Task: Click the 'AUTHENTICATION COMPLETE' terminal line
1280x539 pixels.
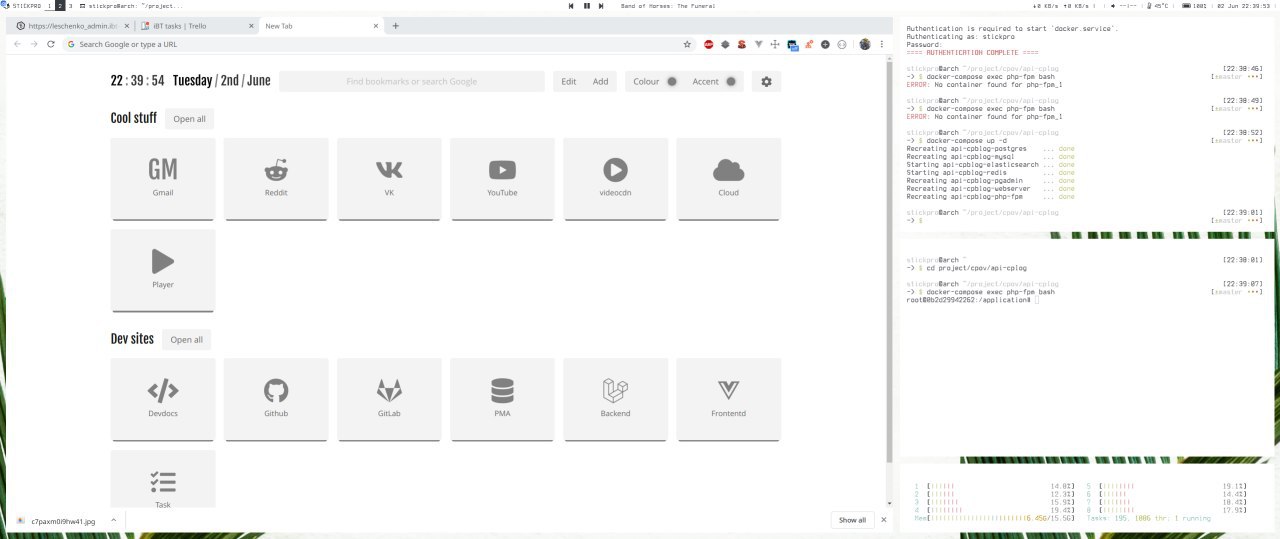Action: [x=973, y=52]
